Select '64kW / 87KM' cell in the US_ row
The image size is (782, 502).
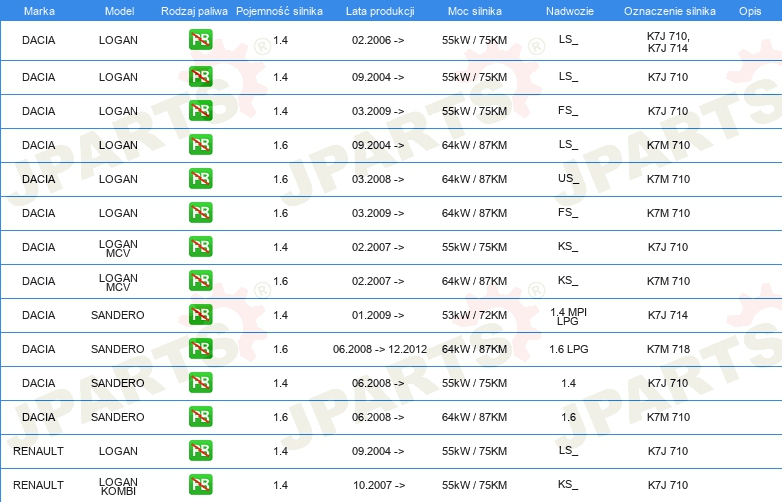click(x=474, y=179)
